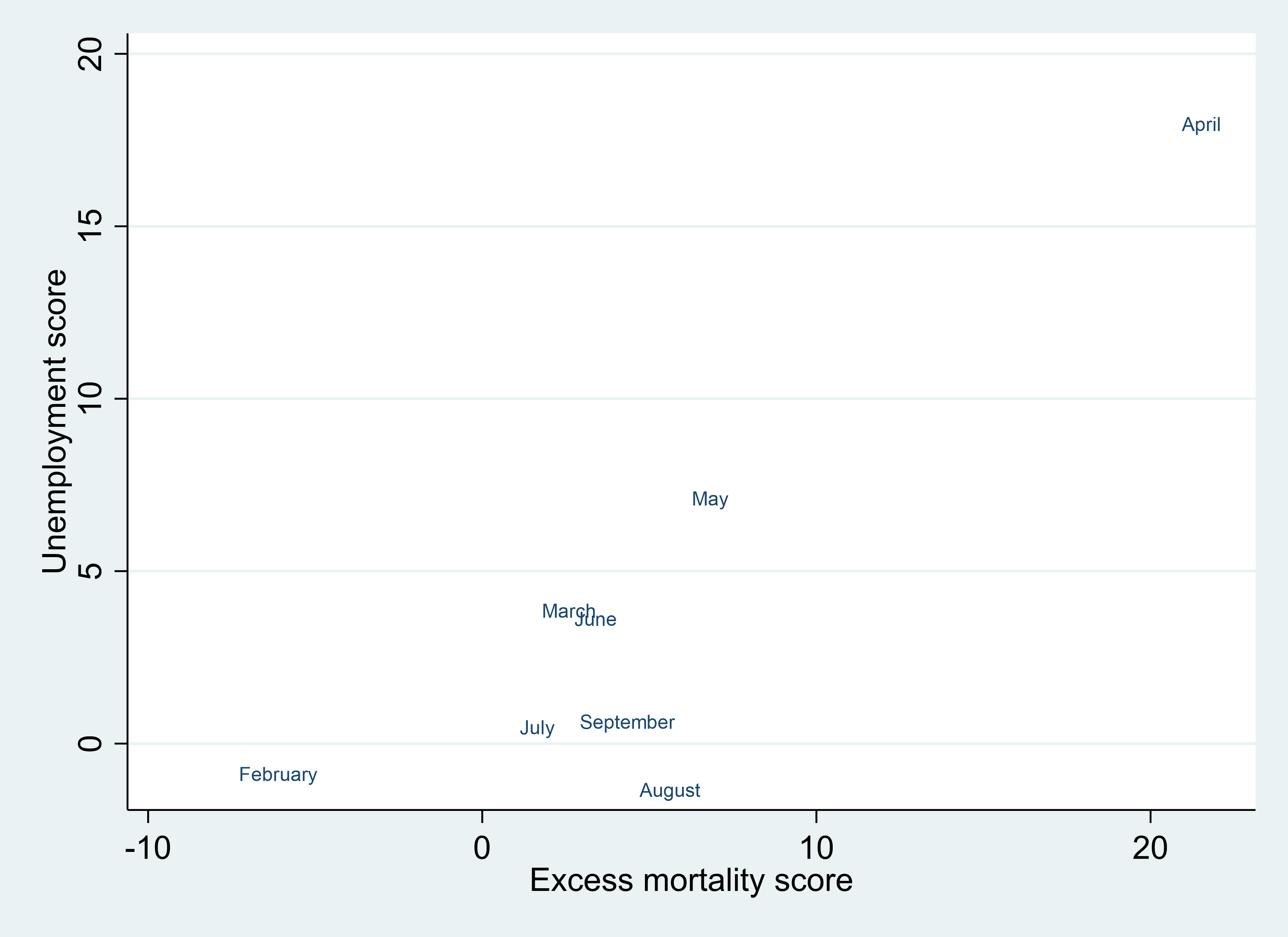This screenshot has height=937, width=1288.
Task: Select the 5 tick label on y-axis
Action: click(x=91, y=571)
